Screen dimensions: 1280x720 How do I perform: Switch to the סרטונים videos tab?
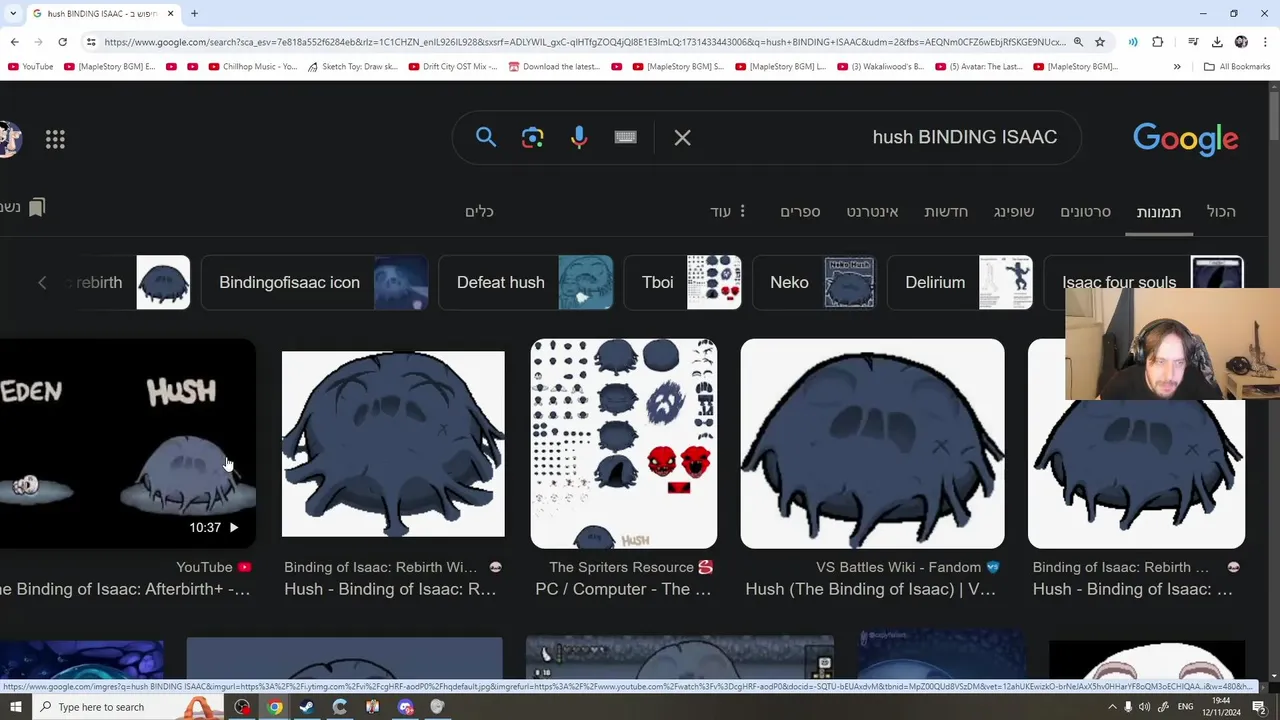pos(1085,211)
